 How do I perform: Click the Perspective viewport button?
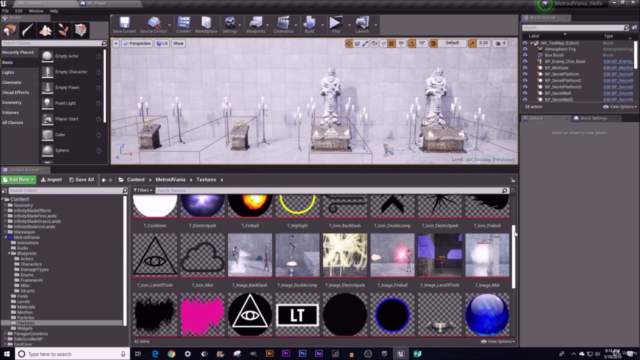point(137,43)
